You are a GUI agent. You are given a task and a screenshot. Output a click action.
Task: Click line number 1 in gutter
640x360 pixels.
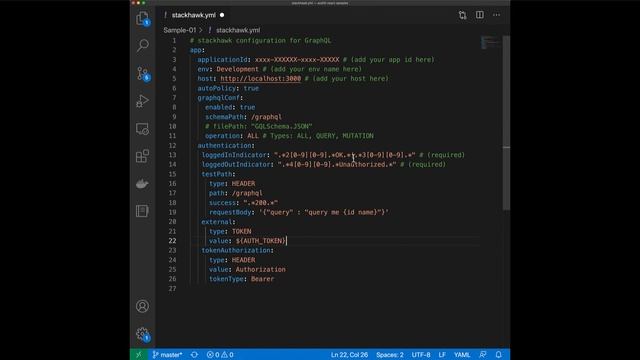174,40
